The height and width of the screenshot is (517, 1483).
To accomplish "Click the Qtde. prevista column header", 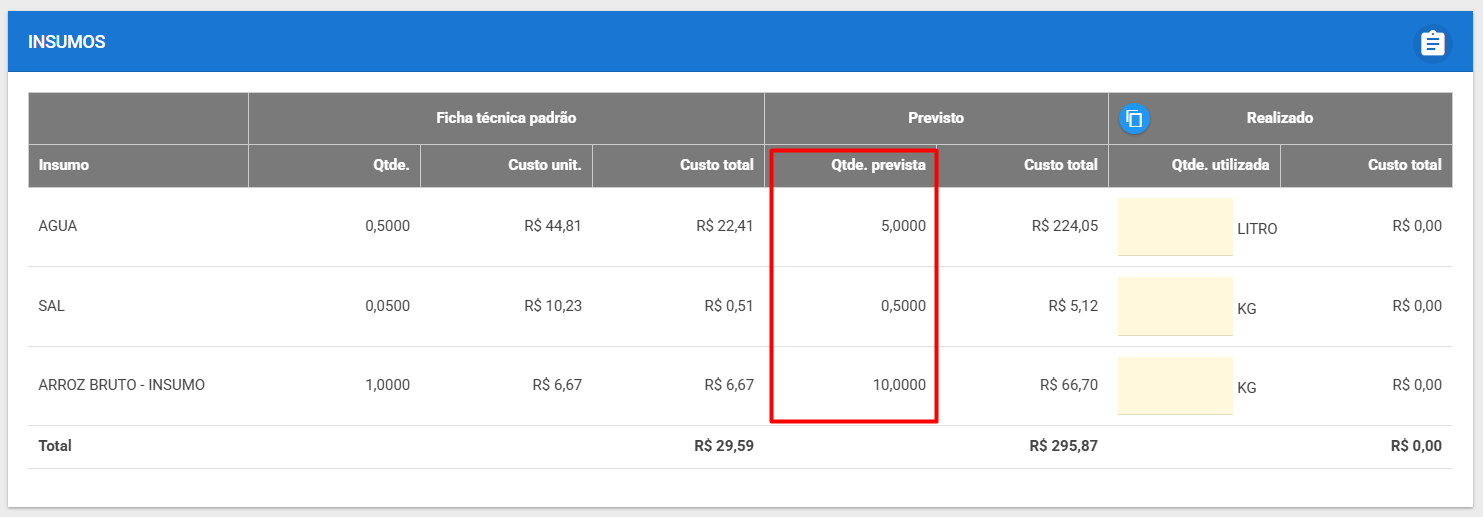I will 878,165.
